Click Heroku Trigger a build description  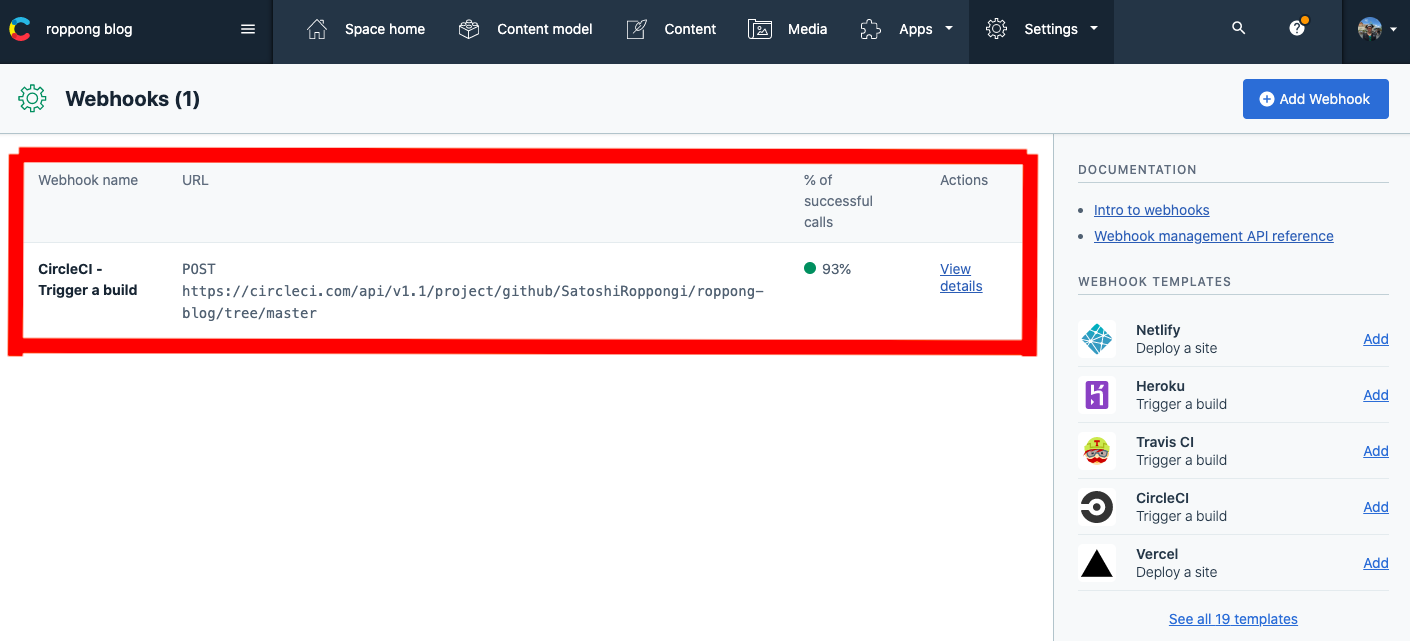(x=1181, y=404)
